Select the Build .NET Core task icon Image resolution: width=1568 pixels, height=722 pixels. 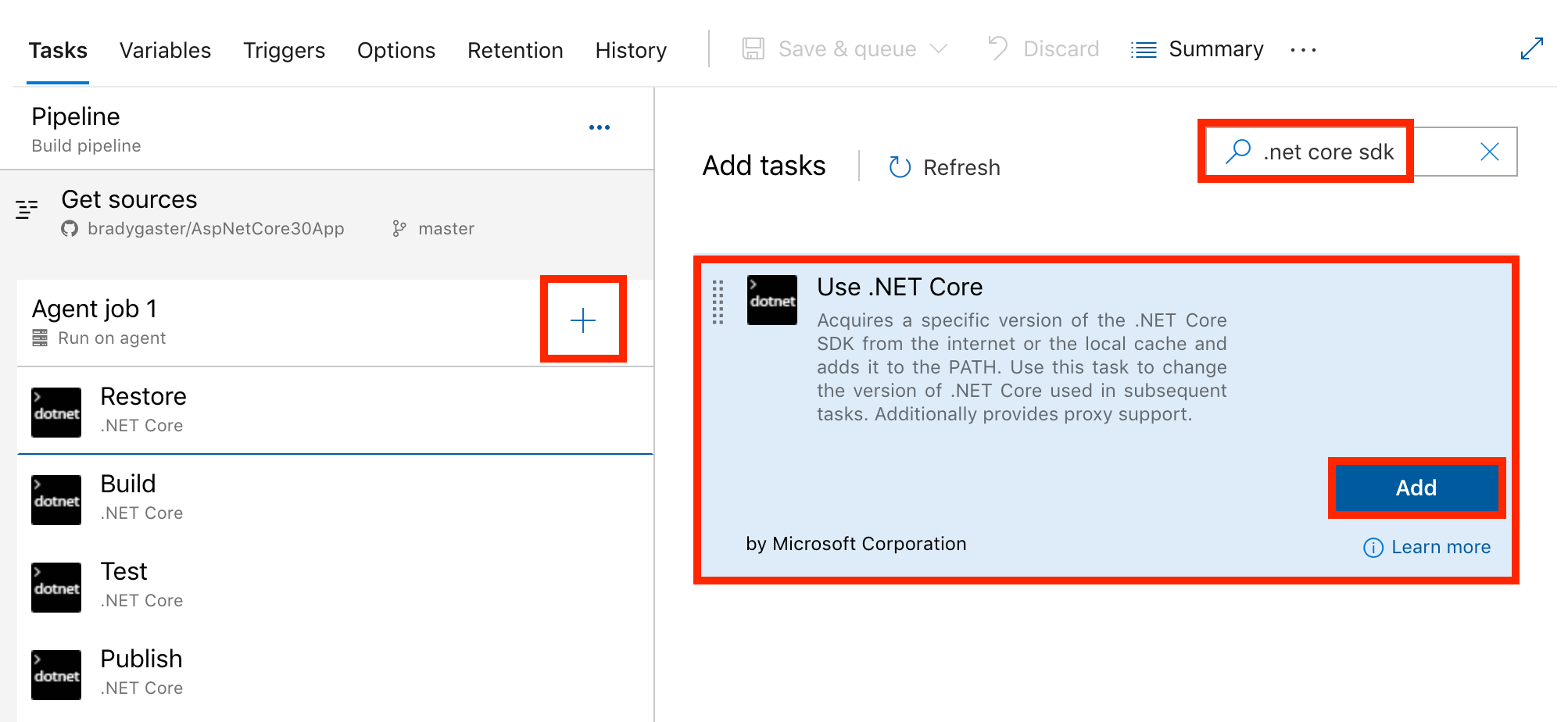point(55,499)
